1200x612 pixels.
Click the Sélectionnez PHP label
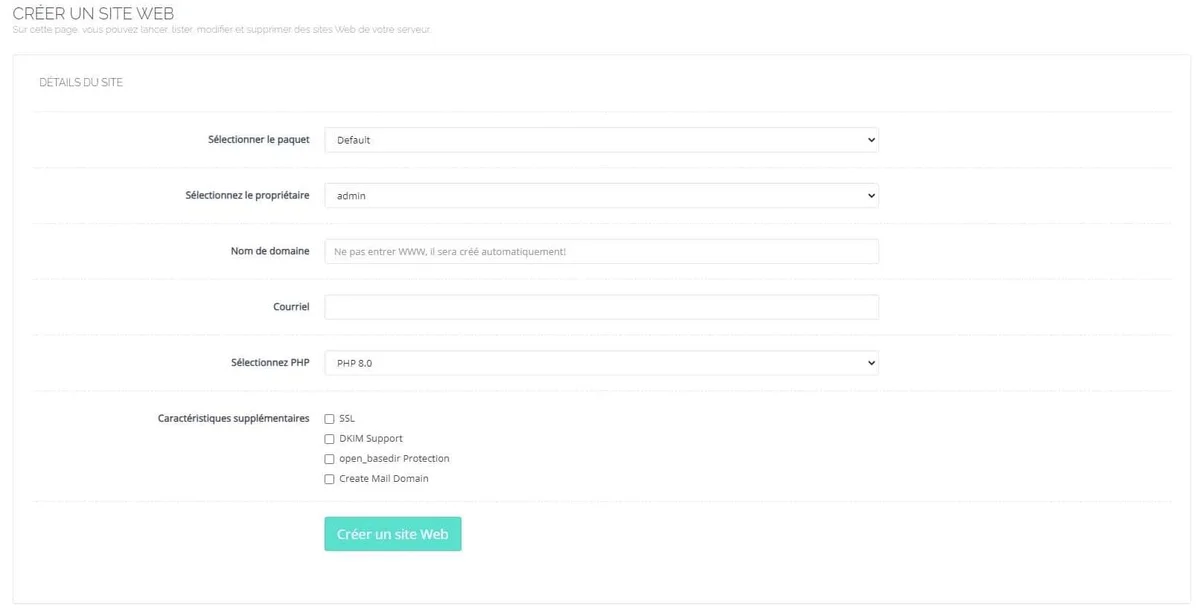click(270, 362)
